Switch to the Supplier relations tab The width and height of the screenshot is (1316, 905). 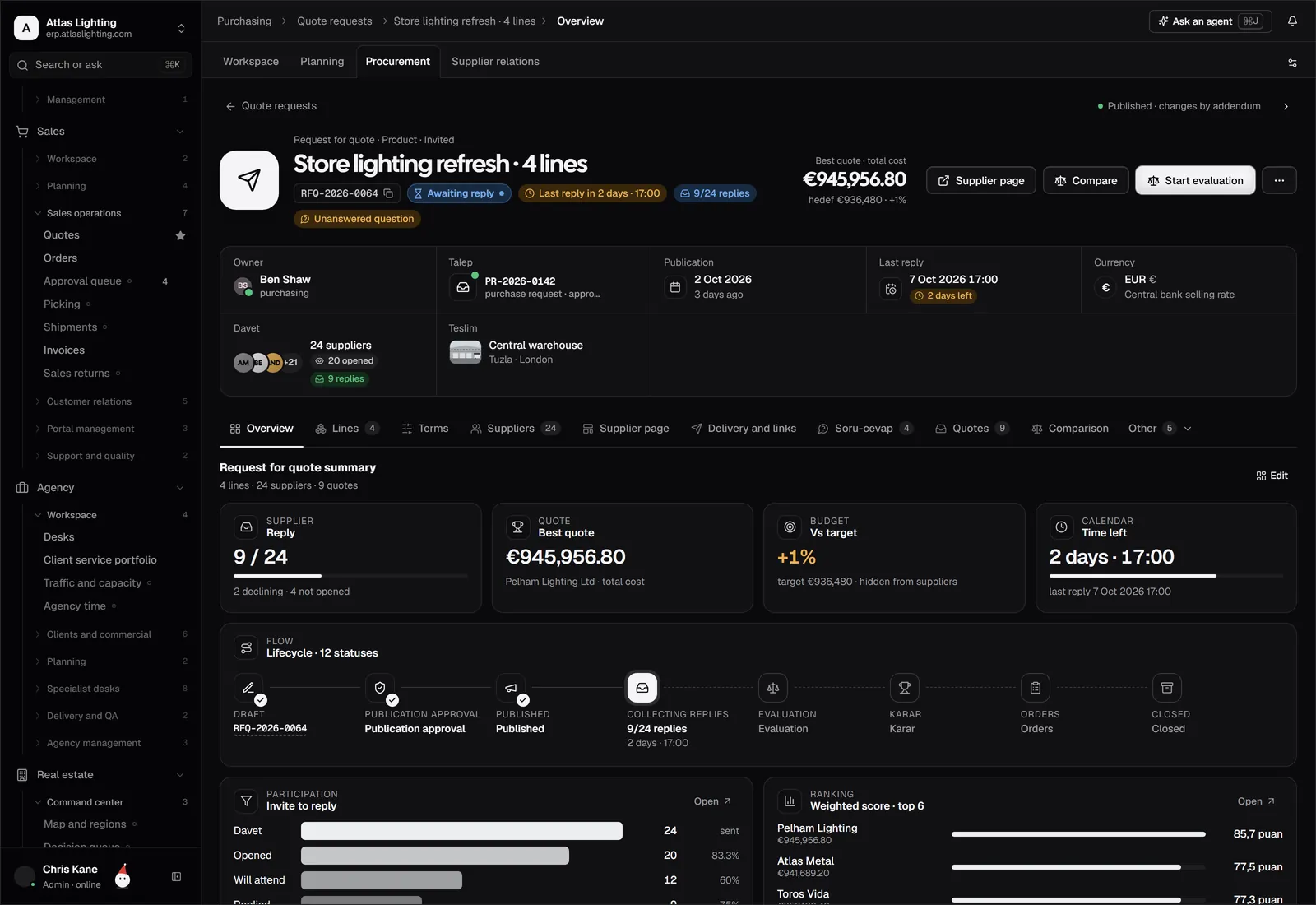point(495,62)
